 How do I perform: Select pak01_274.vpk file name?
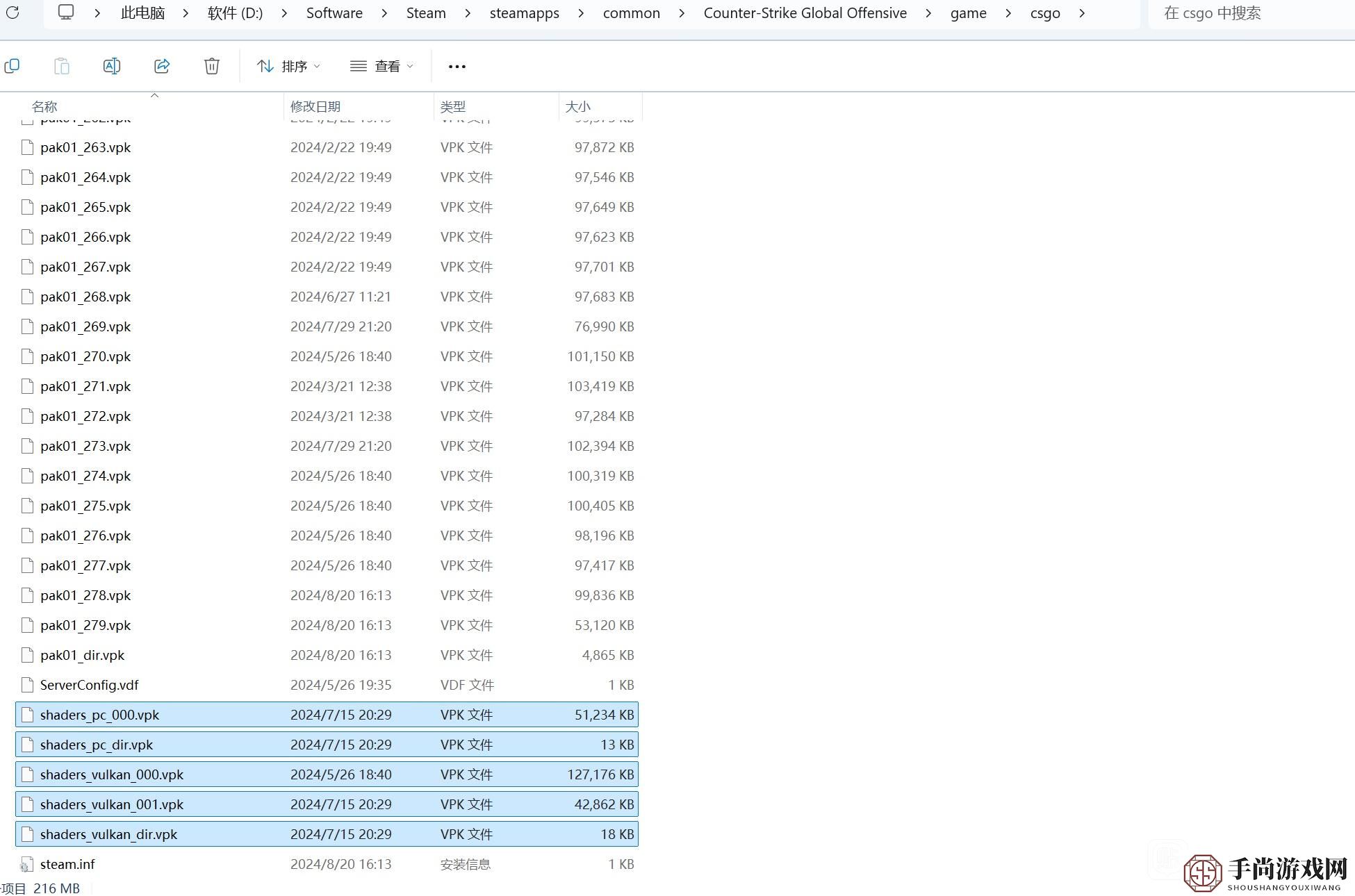(x=85, y=476)
